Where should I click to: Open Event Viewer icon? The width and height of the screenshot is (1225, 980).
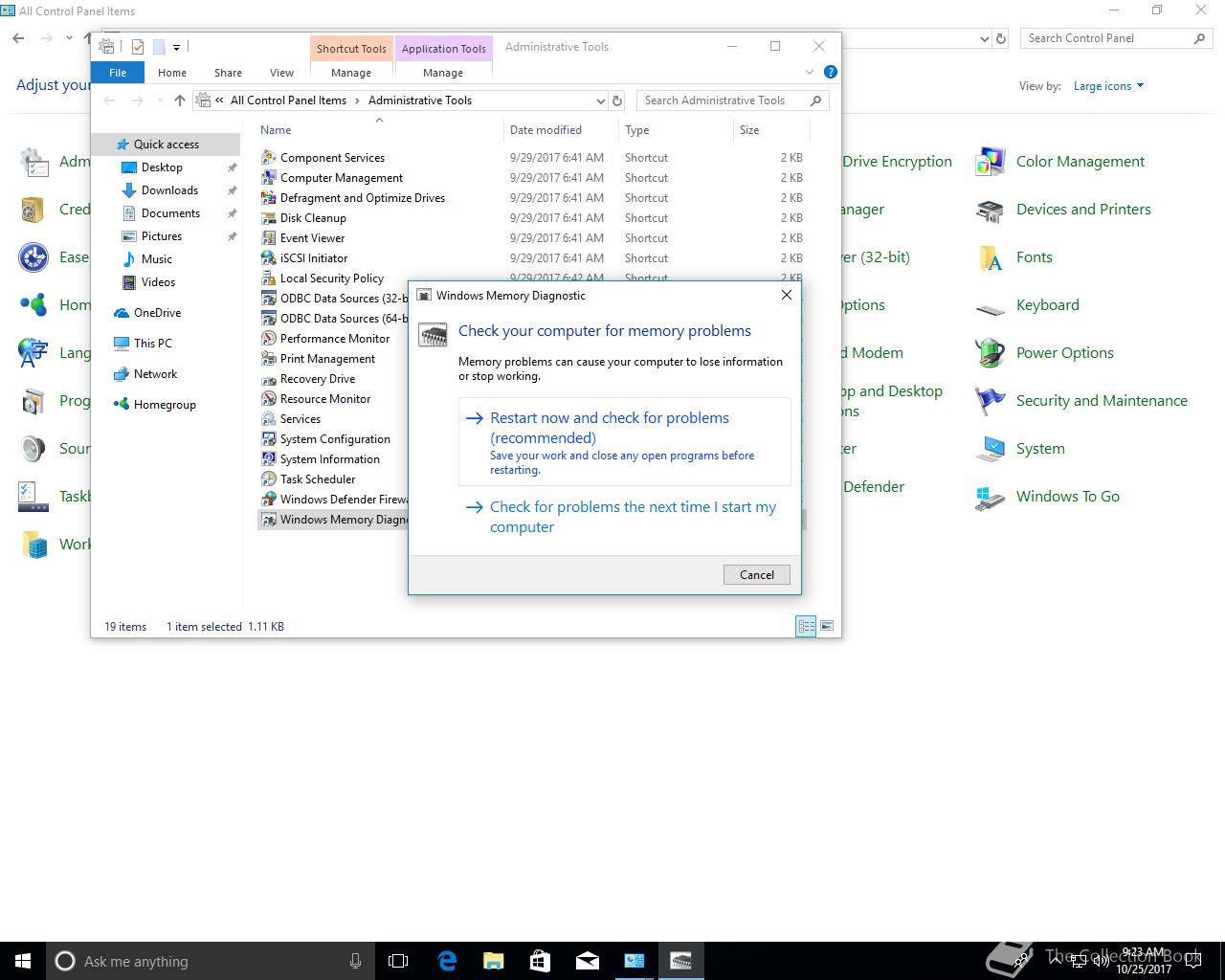[x=269, y=238]
